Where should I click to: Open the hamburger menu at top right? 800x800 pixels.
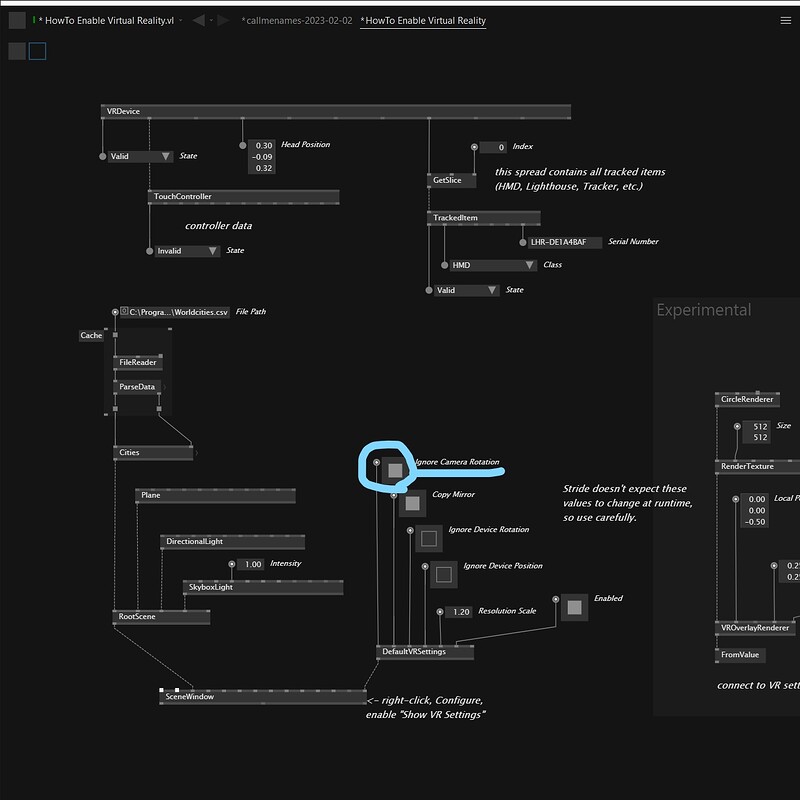(785, 20)
